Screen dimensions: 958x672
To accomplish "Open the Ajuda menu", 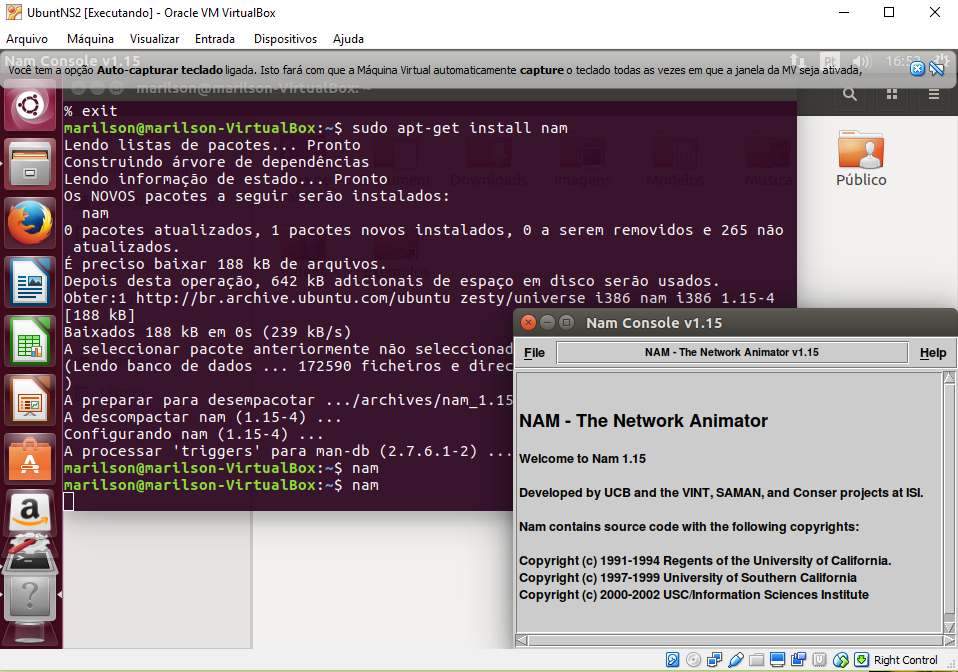I will 348,38.
